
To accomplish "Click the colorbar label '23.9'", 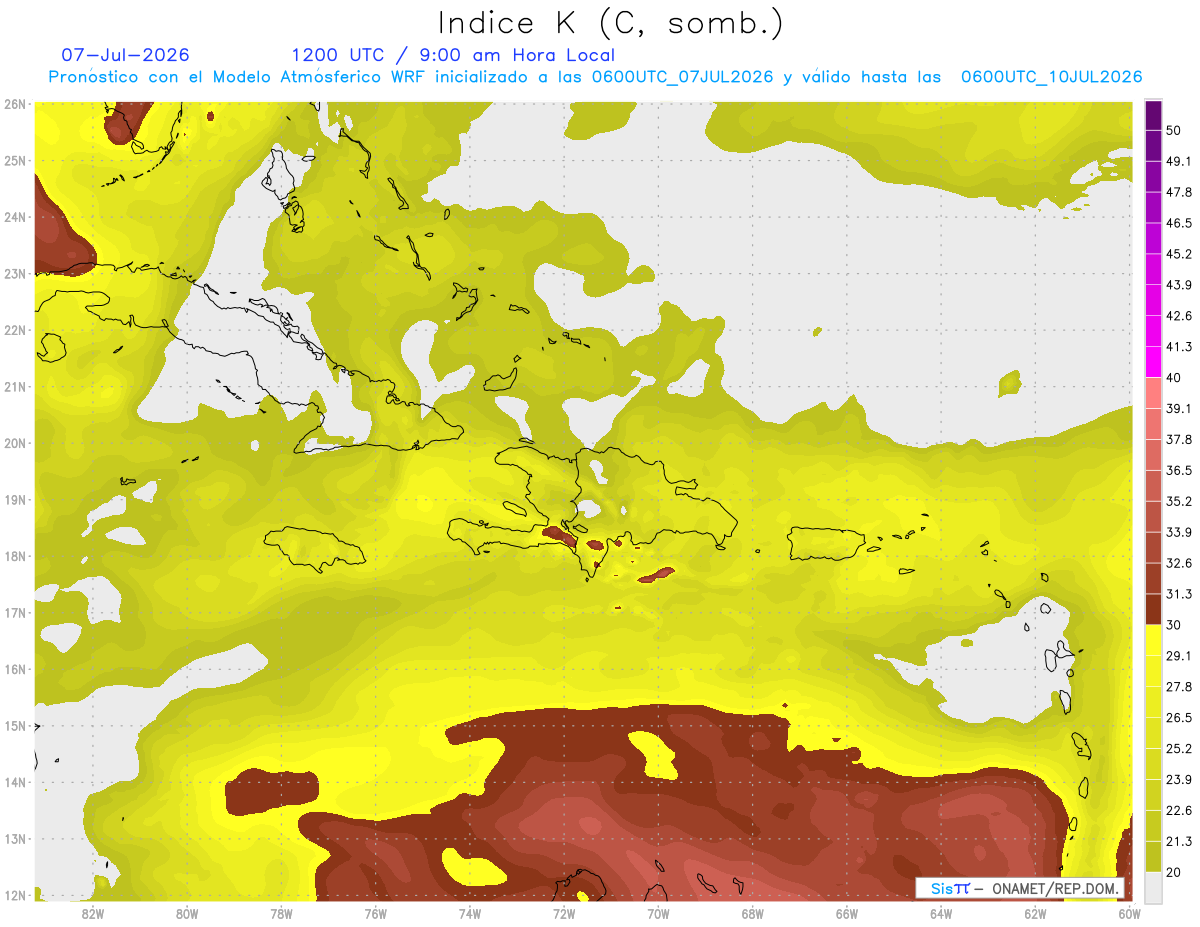I will [x=1179, y=780].
